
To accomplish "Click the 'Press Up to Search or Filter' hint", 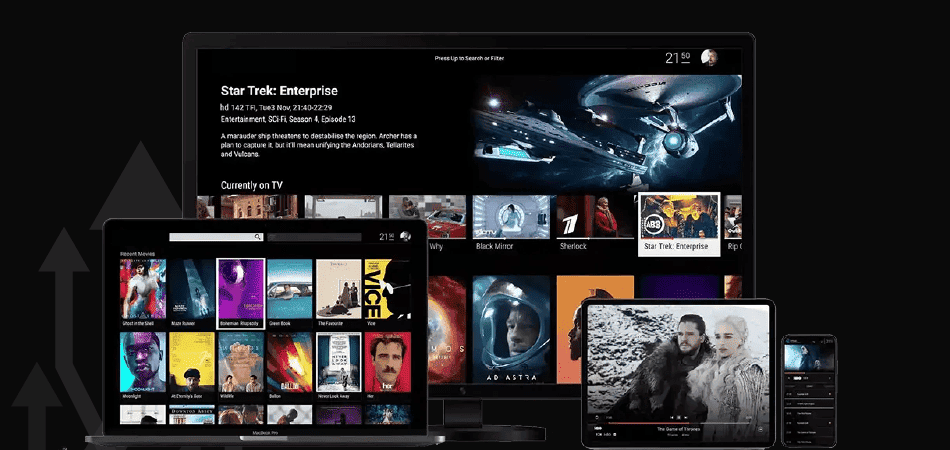I will (x=469, y=58).
